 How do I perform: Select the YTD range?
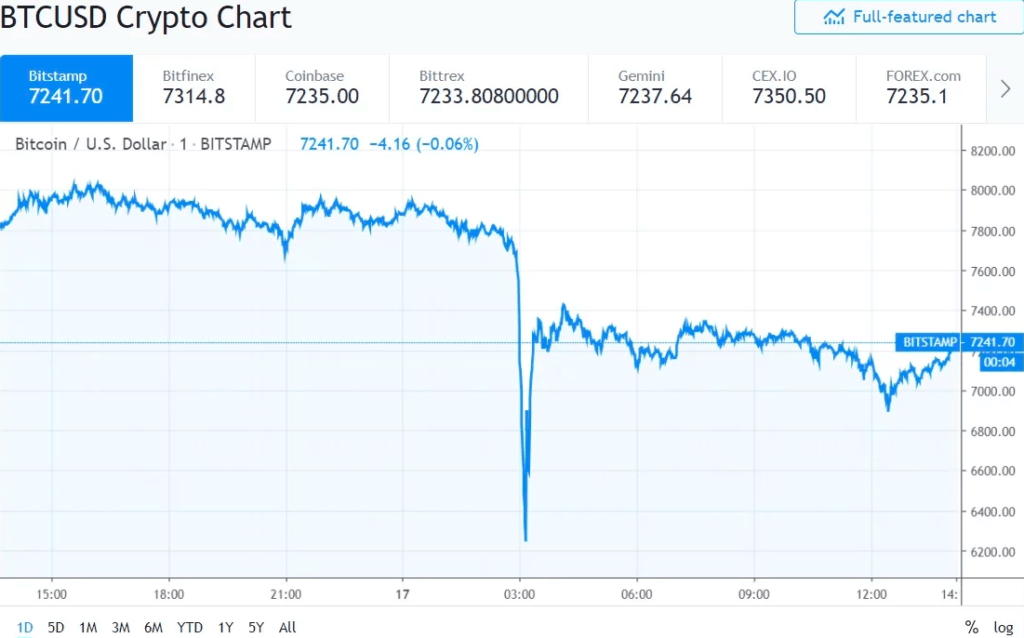[x=189, y=627]
